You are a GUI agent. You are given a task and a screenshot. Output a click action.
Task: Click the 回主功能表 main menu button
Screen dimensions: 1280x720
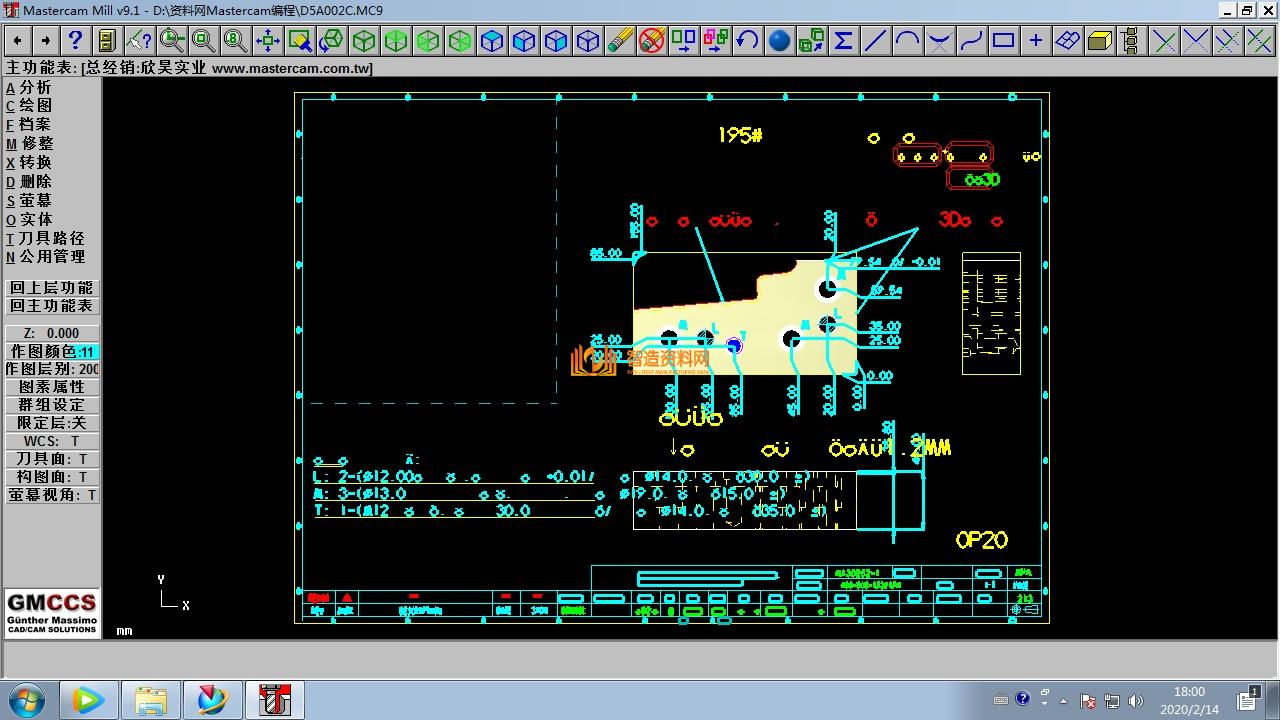point(52,306)
